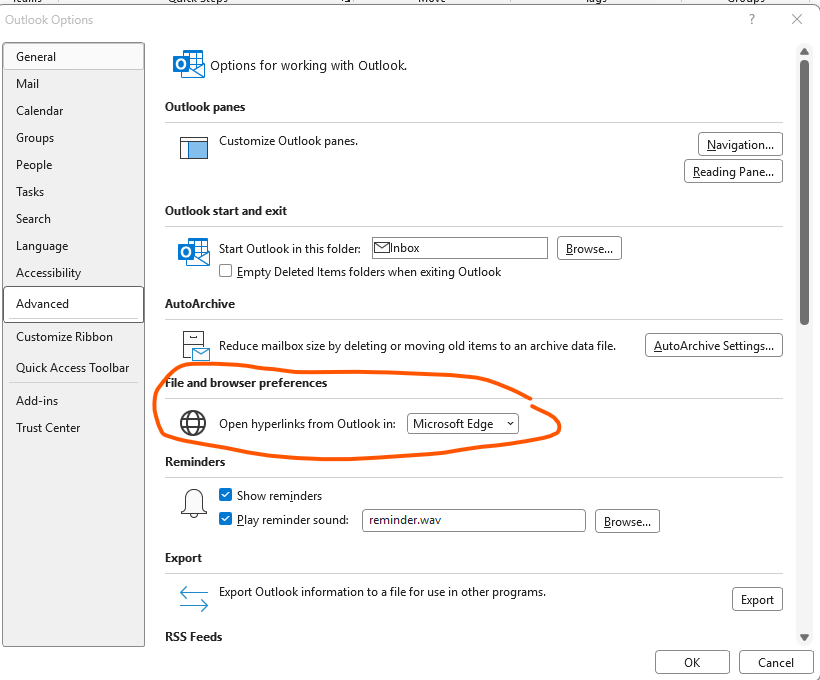Toggle Play reminder sound checkbox
Screen dimensions: 820x680
pyautogui.click(x=225, y=519)
